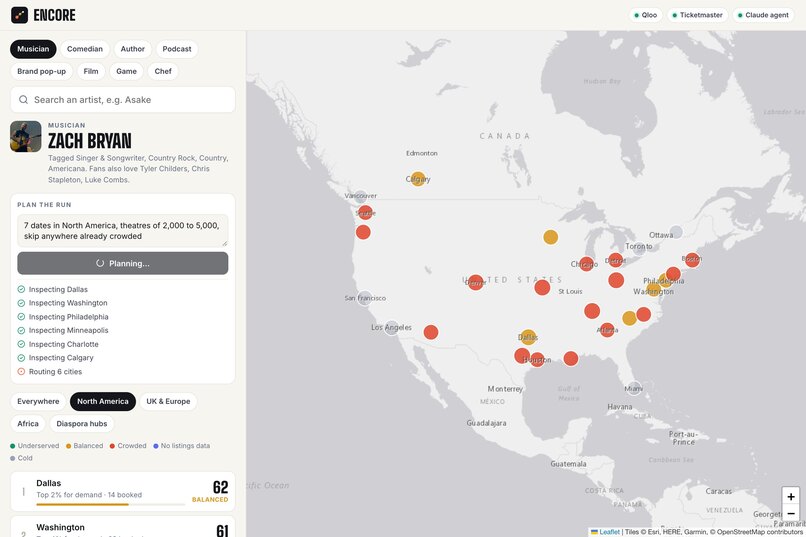Click the Seattle crowded map marker
Viewport: 806px width, 537px height.
pyautogui.click(x=365, y=212)
